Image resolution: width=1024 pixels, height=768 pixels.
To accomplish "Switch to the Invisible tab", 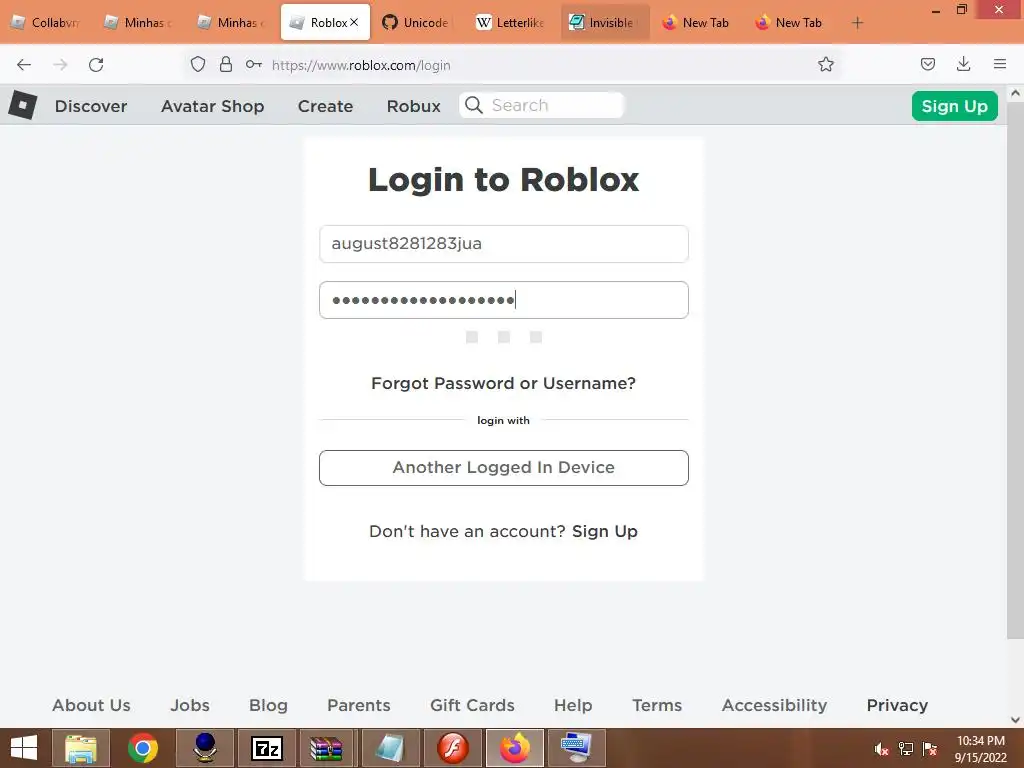I will pyautogui.click(x=605, y=22).
